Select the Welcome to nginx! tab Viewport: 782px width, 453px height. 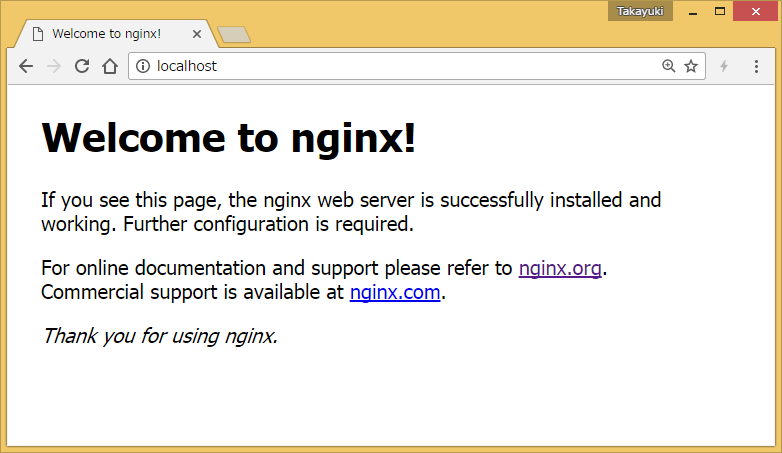(116, 34)
